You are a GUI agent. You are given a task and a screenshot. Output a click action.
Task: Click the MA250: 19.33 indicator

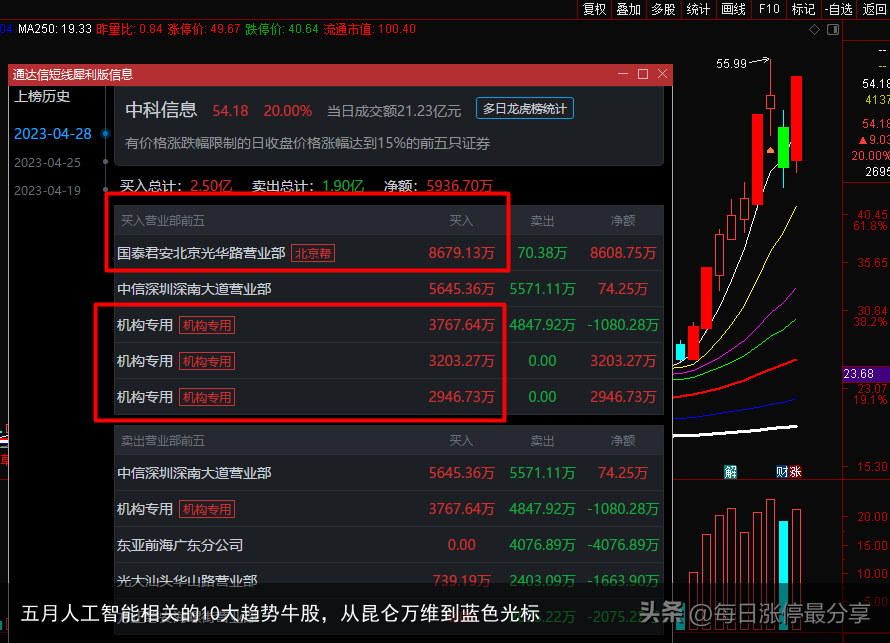pos(54,29)
